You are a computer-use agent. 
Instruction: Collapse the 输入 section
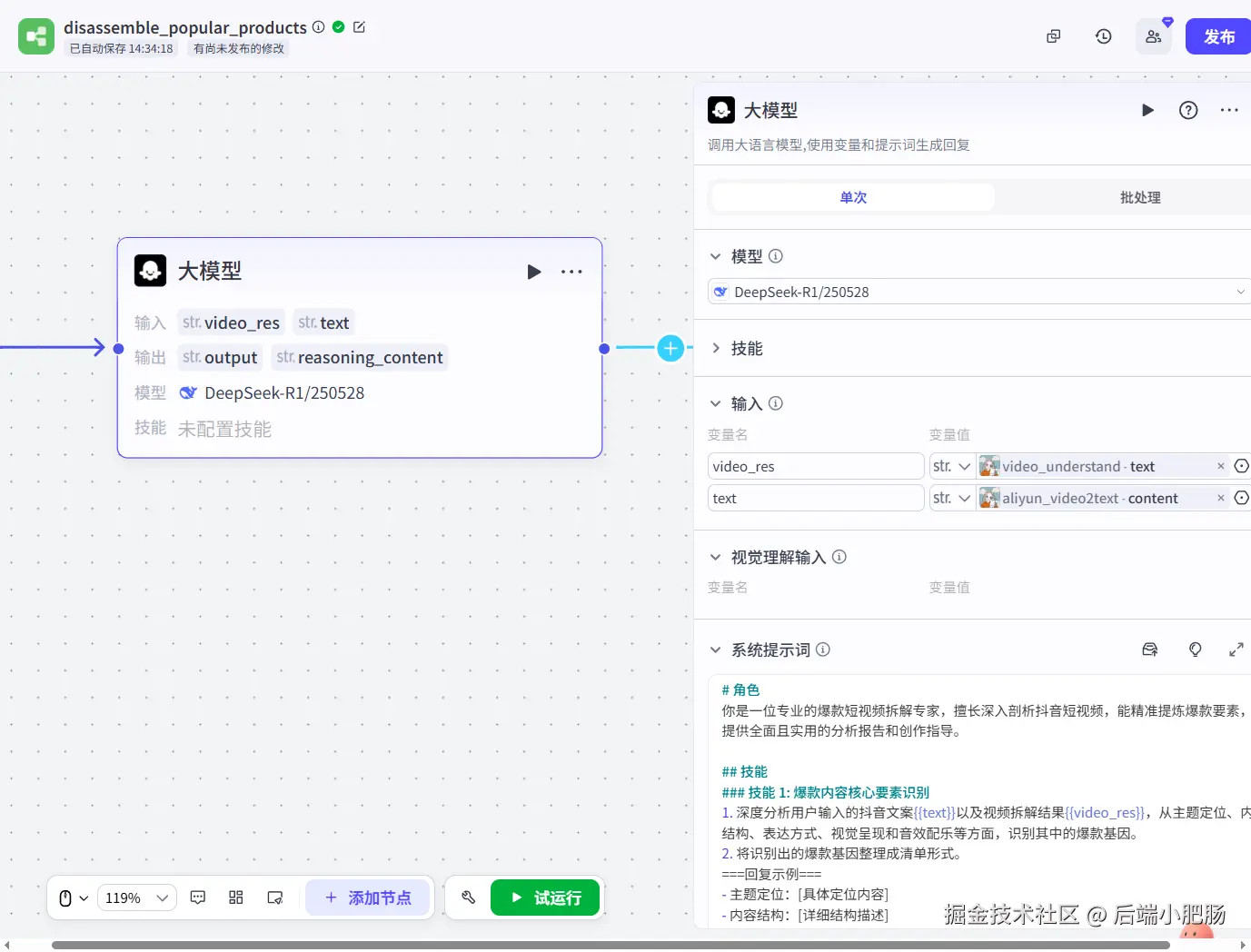pyautogui.click(x=715, y=403)
